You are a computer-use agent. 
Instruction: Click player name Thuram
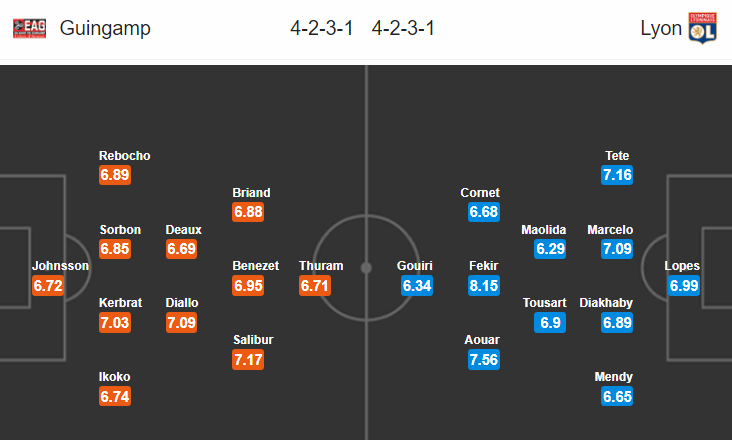321,266
